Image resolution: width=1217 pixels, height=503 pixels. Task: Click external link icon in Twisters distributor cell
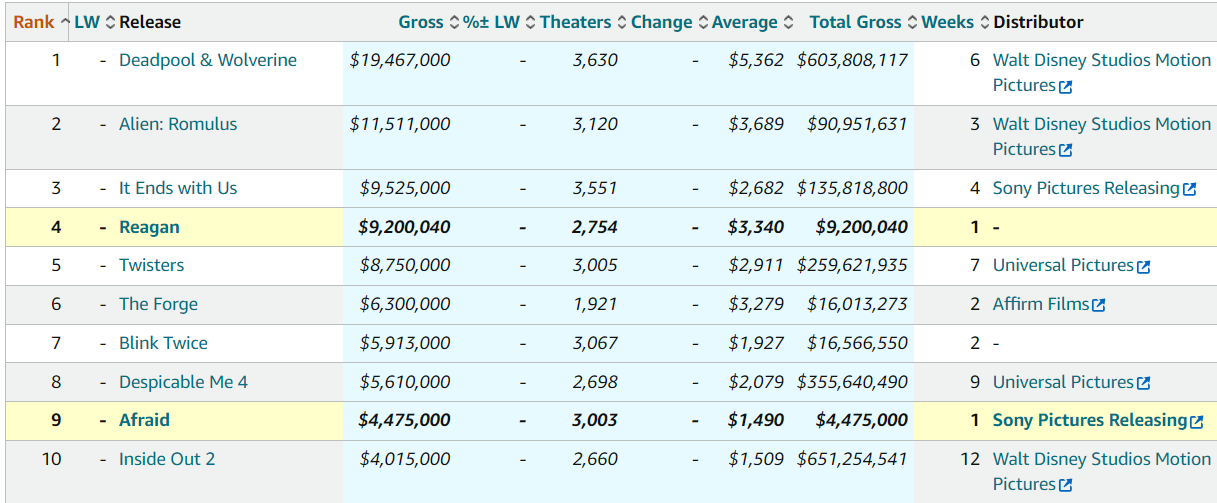1144,267
